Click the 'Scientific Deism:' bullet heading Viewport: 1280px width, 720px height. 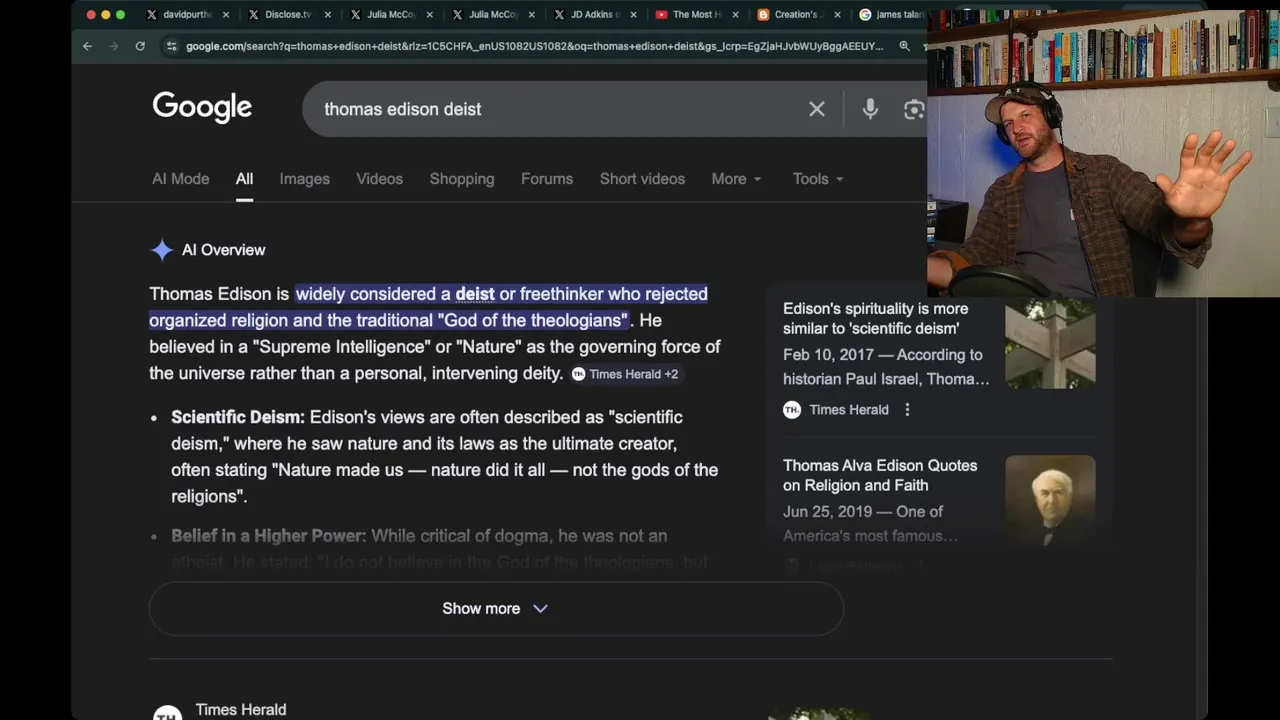(x=238, y=417)
